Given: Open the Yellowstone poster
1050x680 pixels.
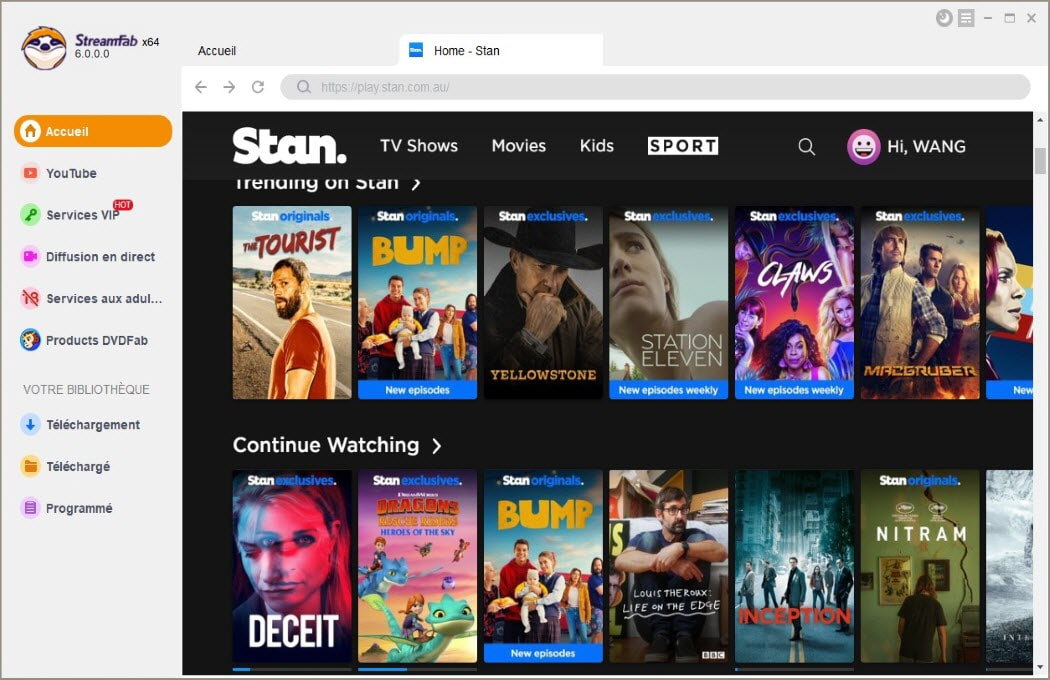Looking at the screenshot, I should [x=543, y=302].
